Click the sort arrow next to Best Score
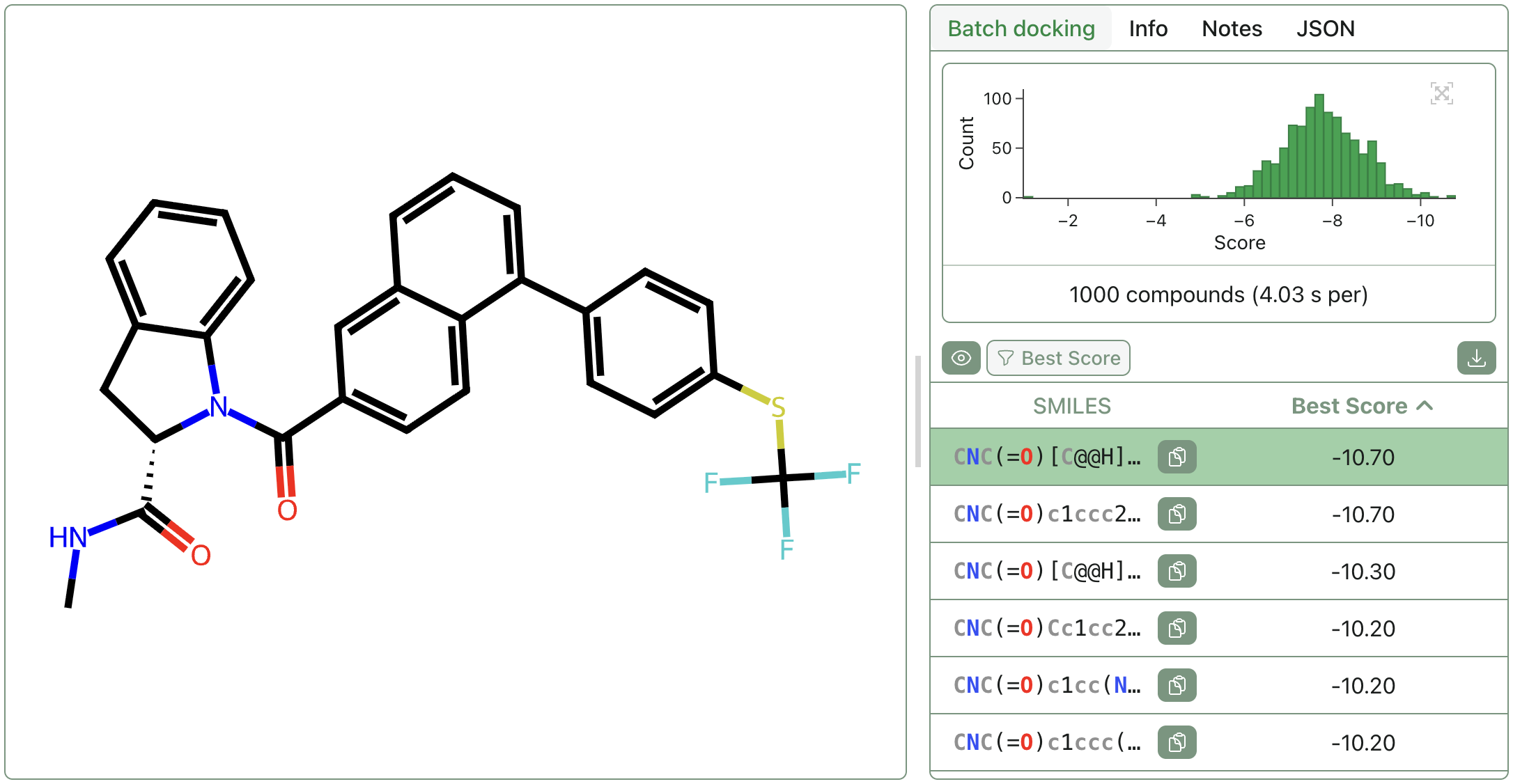 pyautogui.click(x=1425, y=405)
